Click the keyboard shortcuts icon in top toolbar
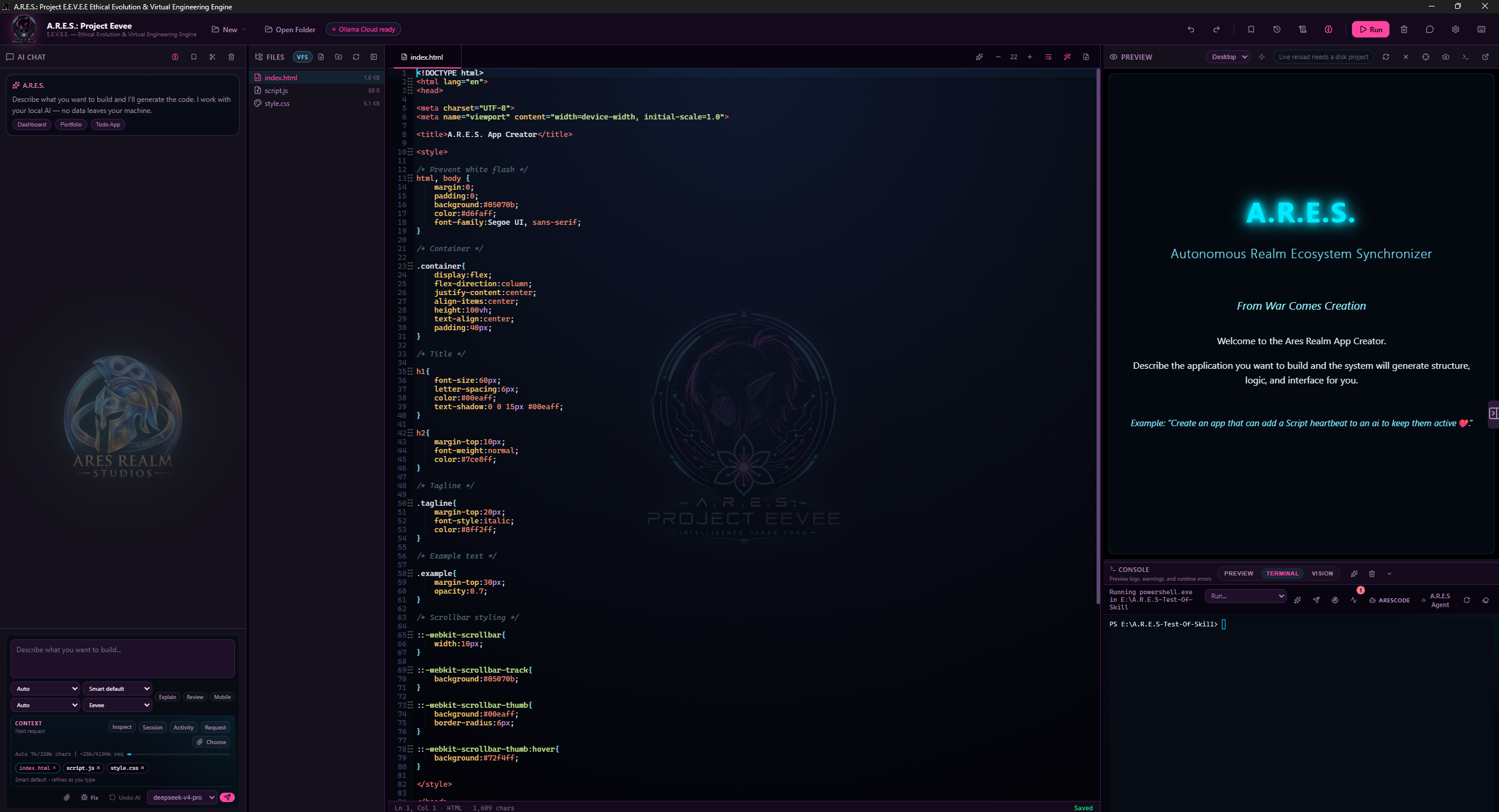1499x812 pixels. pyautogui.click(x=1481, y=29)
